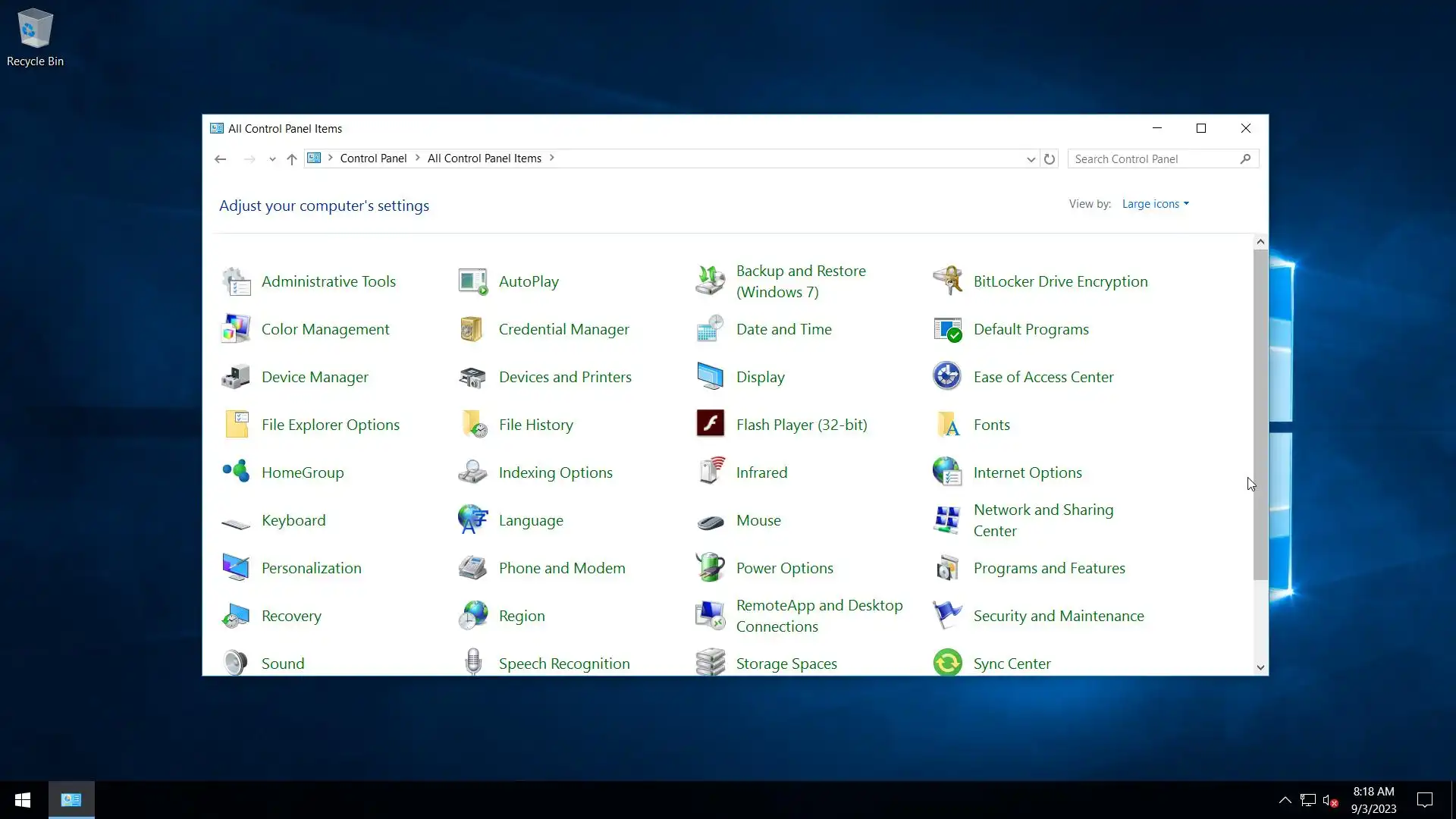The height and width of the screenshot is (819, 1456).
Task: Expand chevron after All Control Panel Items
Action: (x=552, y=158)
